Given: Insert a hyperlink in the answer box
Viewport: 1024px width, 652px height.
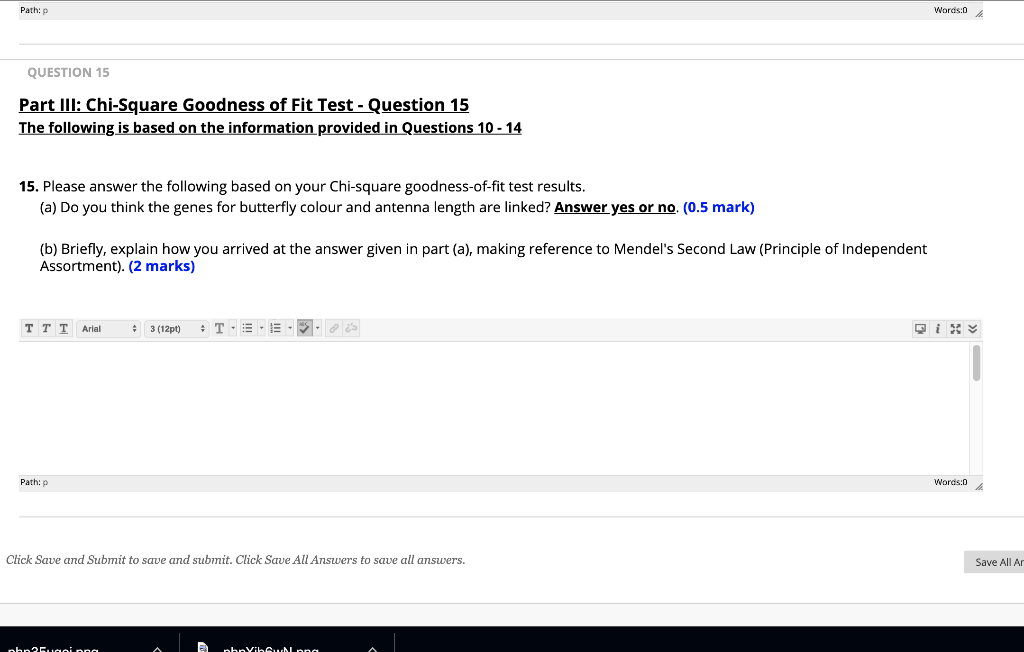Looking at the screenshot, I should 333,328.
